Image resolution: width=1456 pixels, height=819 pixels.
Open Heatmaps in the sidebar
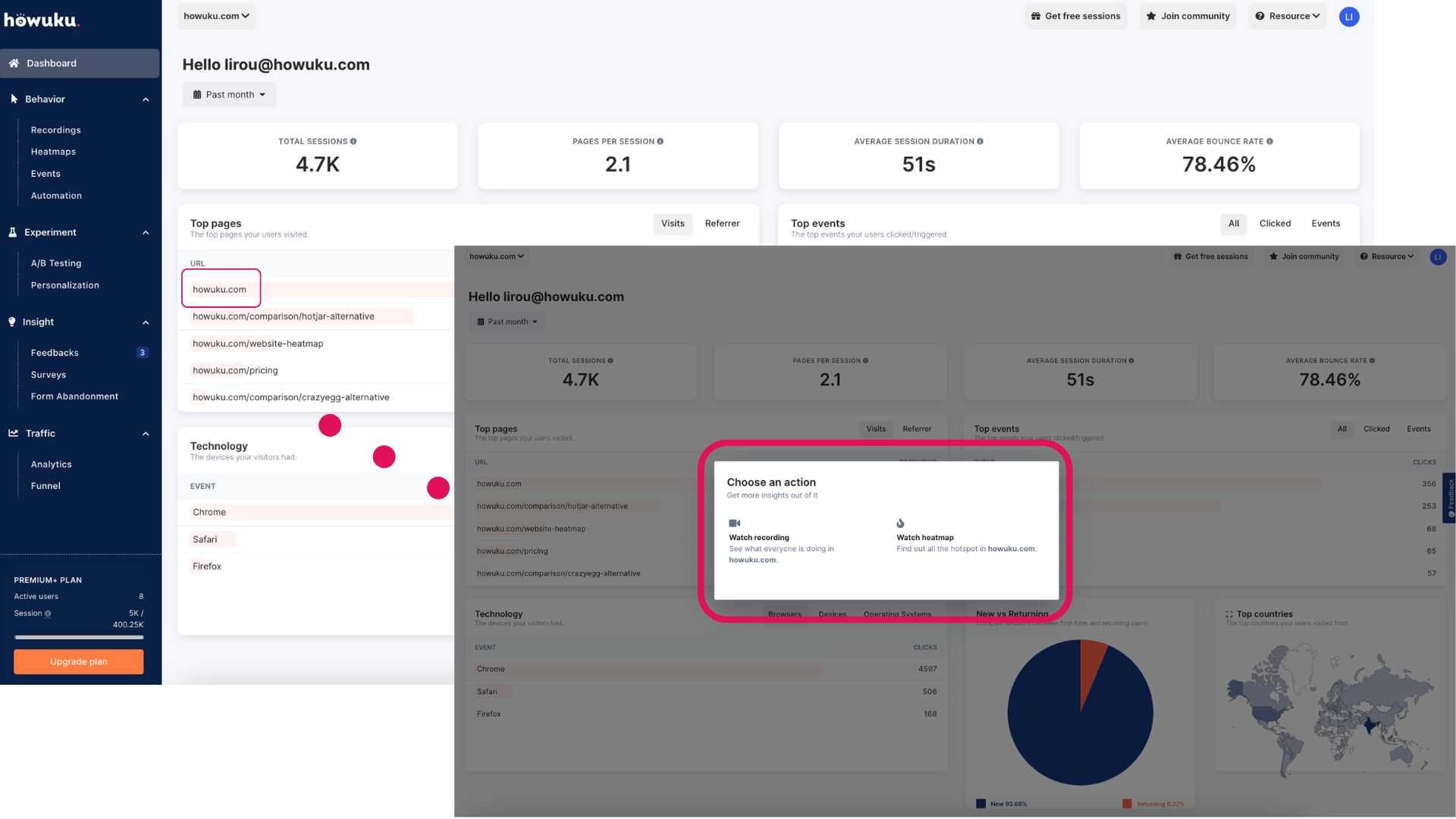(x=53, y=152)
